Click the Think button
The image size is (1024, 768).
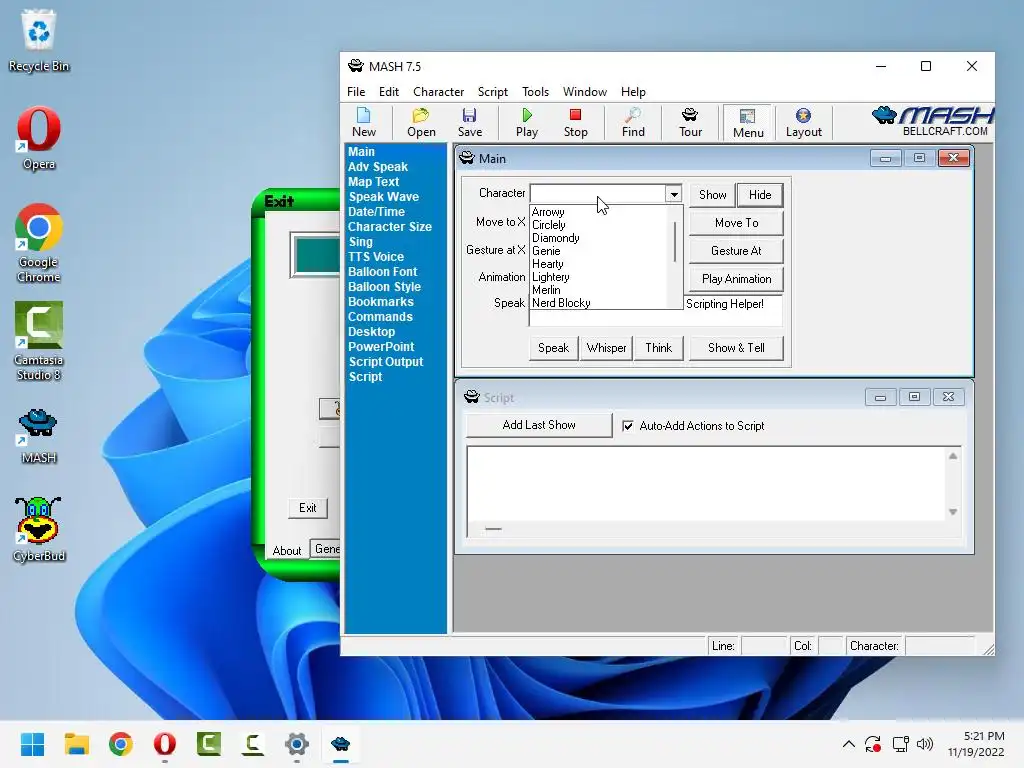coord(658,348)
